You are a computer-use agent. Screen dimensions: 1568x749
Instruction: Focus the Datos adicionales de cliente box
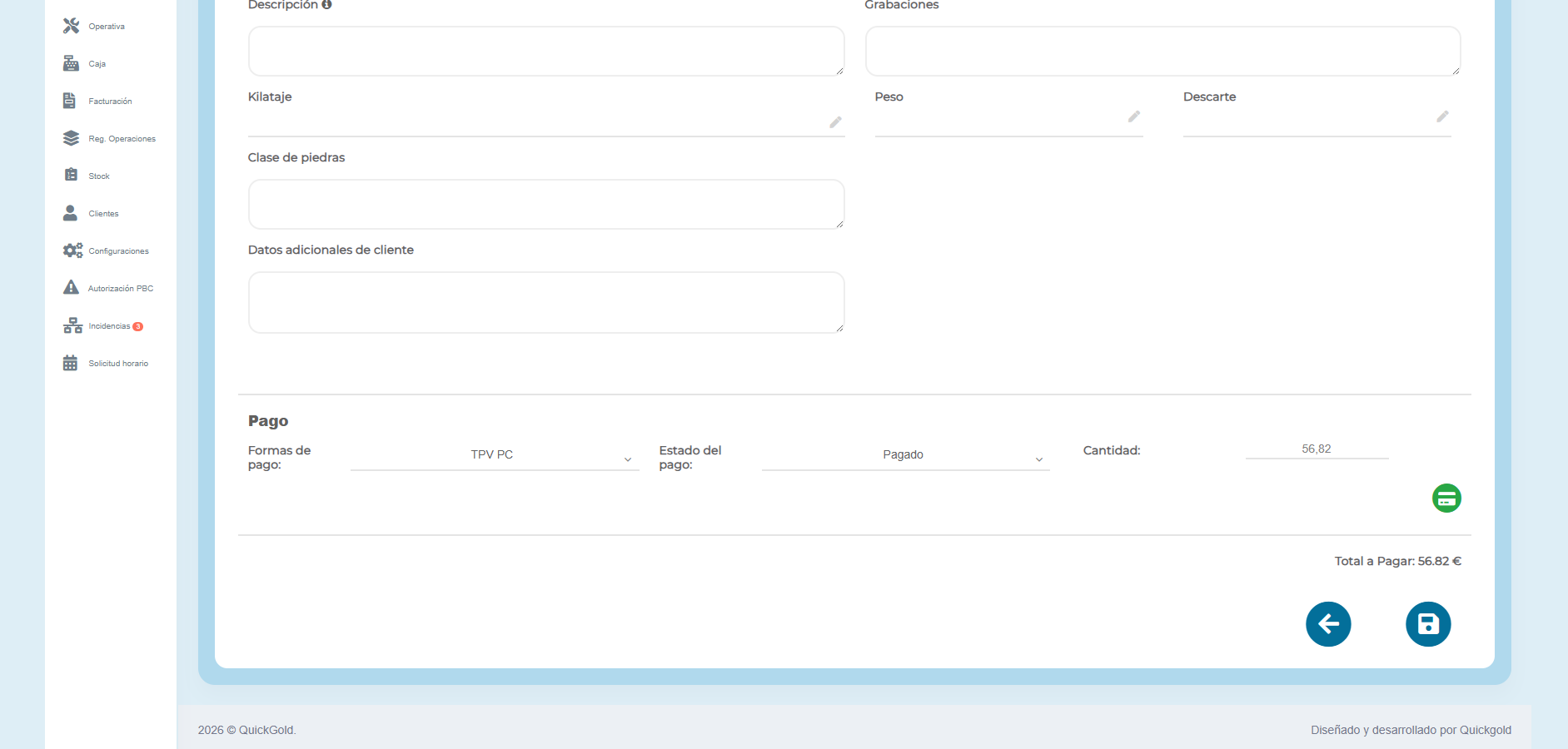pyautogui.click(x=545, y=303)
